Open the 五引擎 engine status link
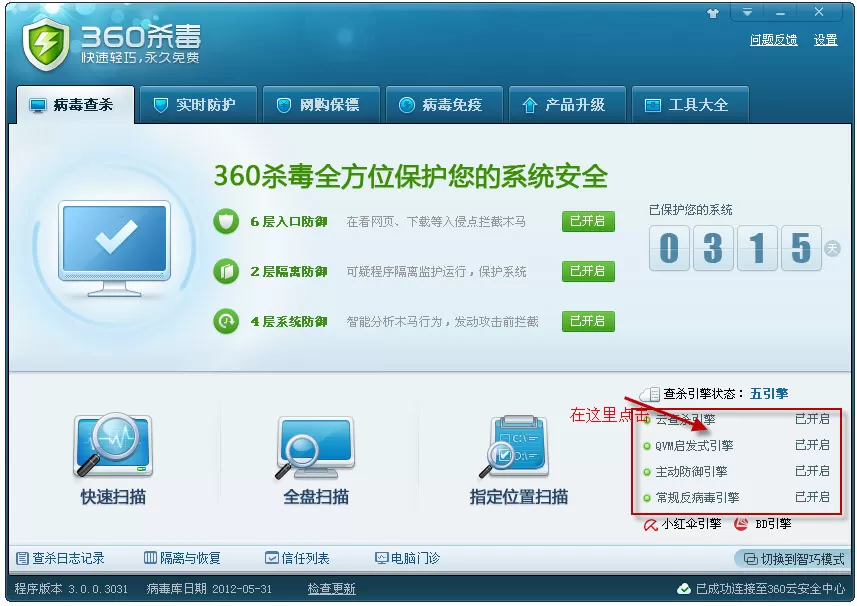Viewport: 857px width, 606px height. click(769, 393)
